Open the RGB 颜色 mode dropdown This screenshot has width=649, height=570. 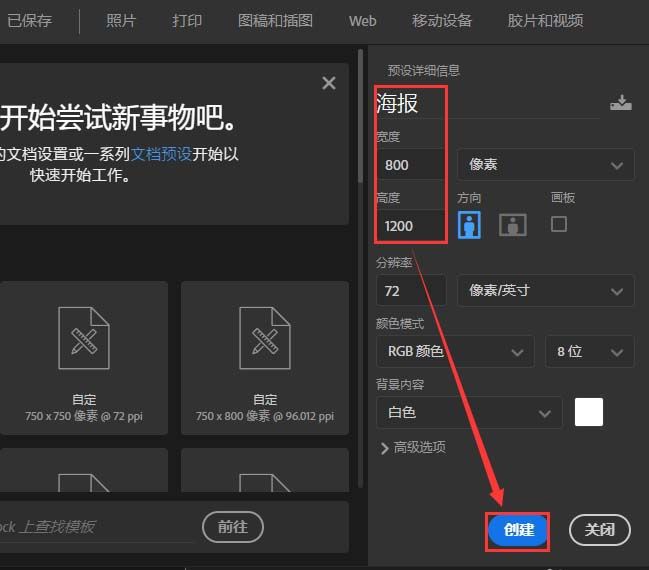pos(455,351)
